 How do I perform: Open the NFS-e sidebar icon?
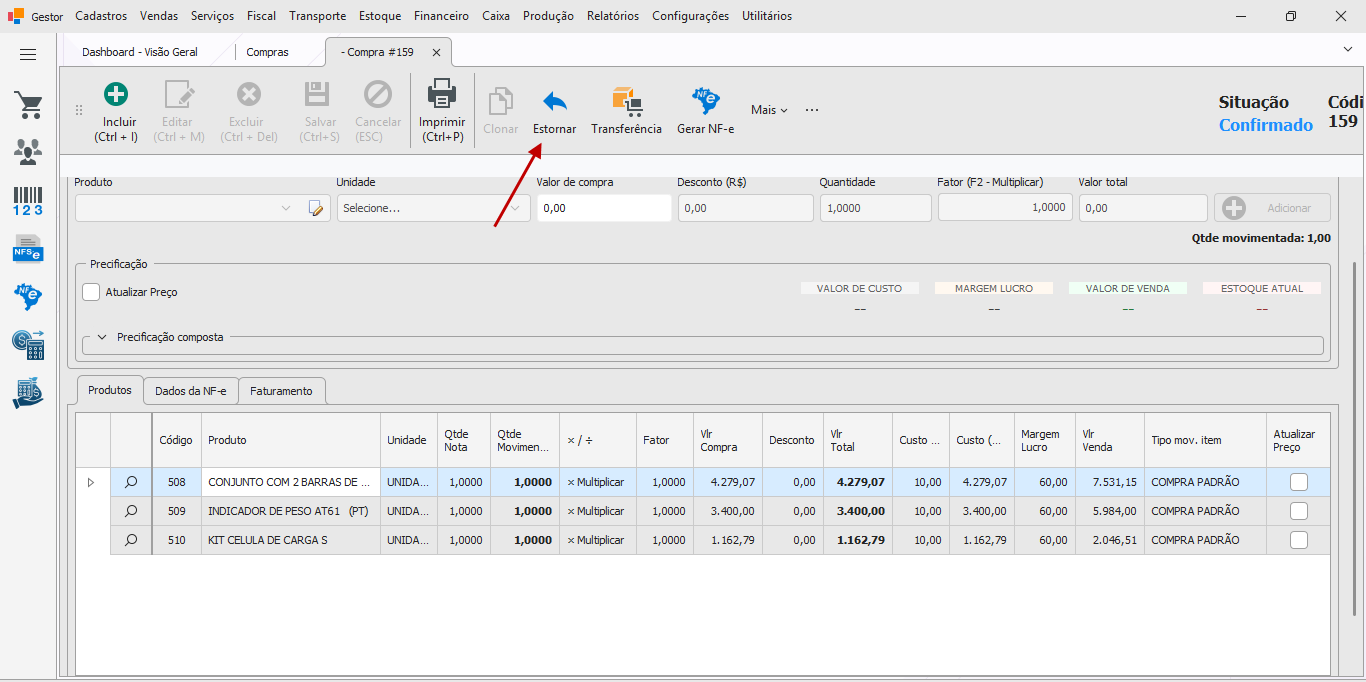(x=28, y=247)
